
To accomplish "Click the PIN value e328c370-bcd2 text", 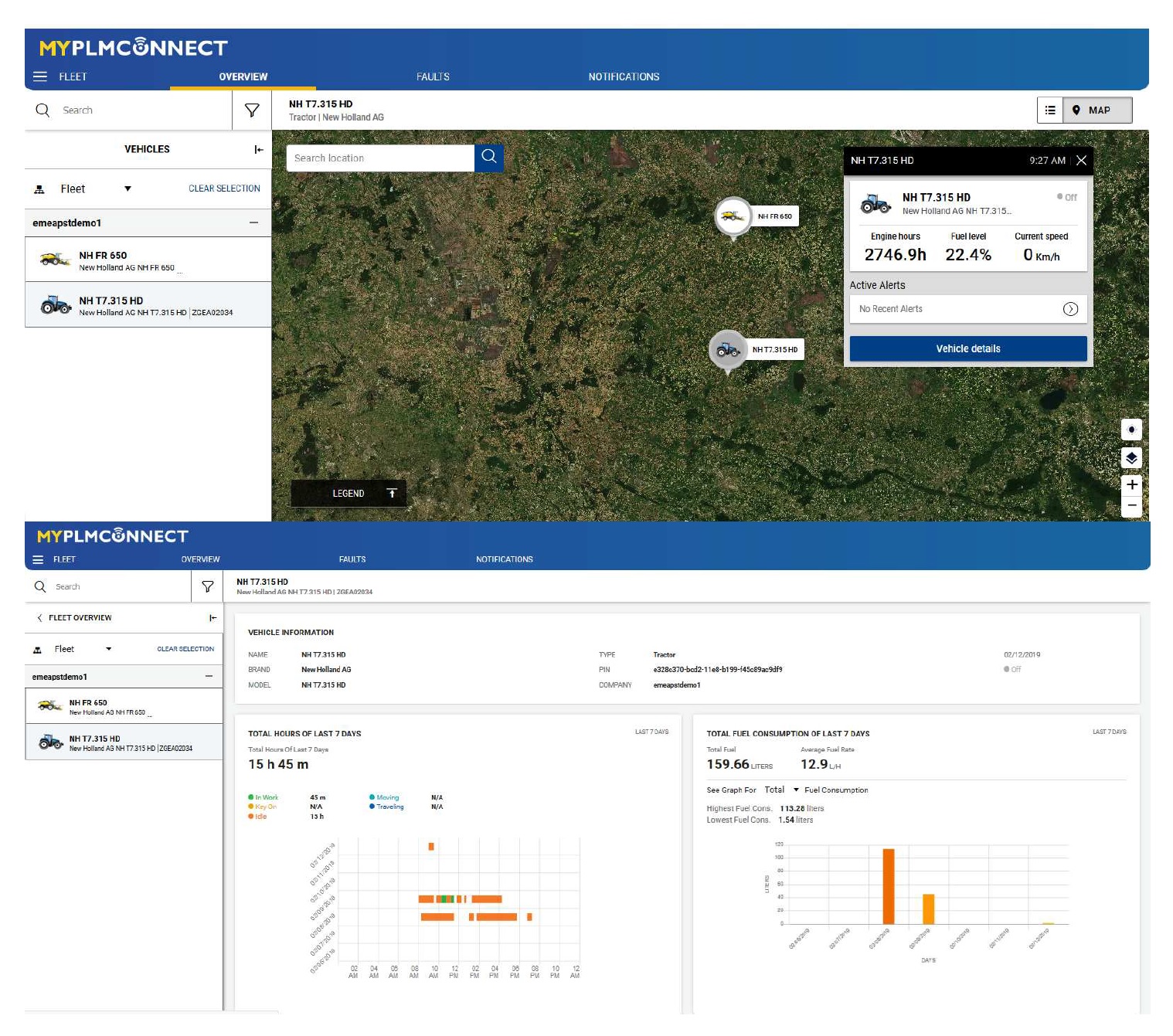I will click(x=718, y=670).
